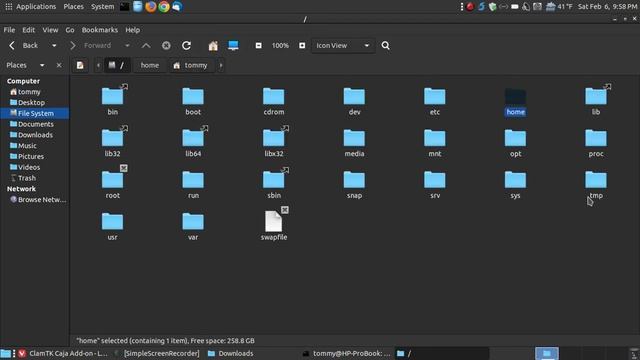
Task: Open the Edit menu
Action: [x=28, y=30]
